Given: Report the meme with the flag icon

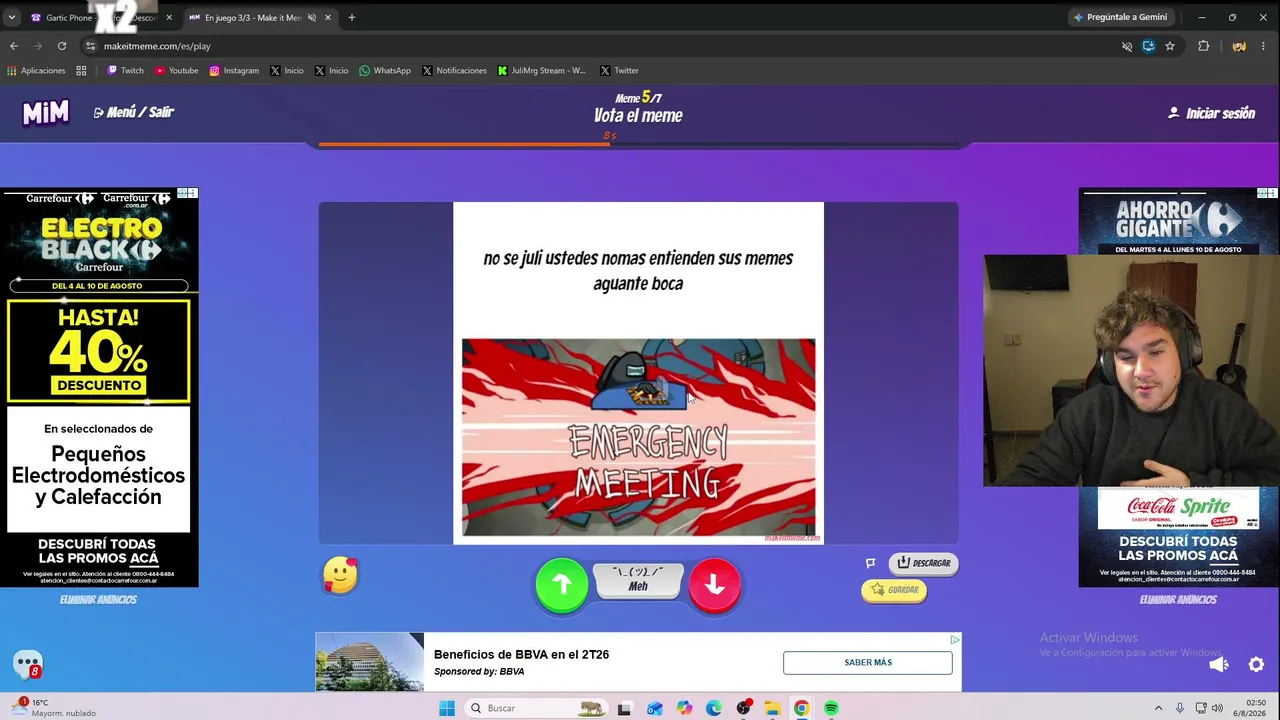Looking at the screenshot, I should pyautogui.click(x=870, y=563).
